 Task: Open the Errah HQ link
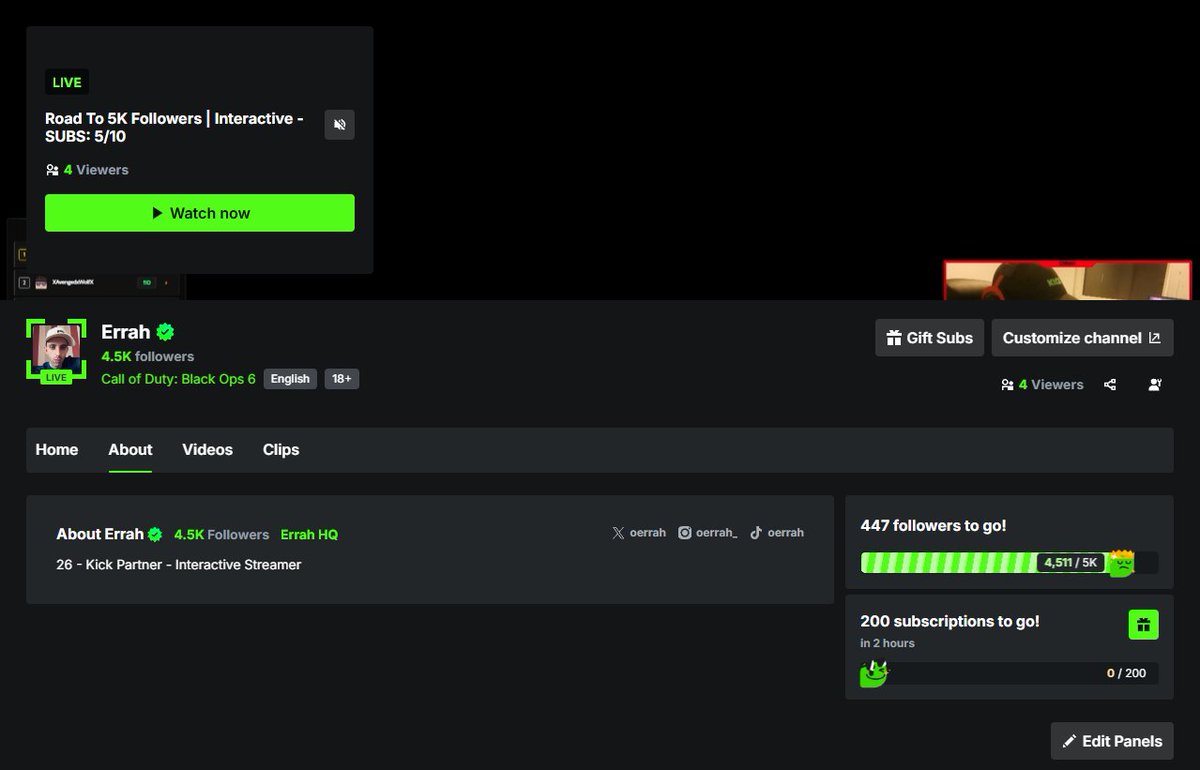click(x=309, y=535)
